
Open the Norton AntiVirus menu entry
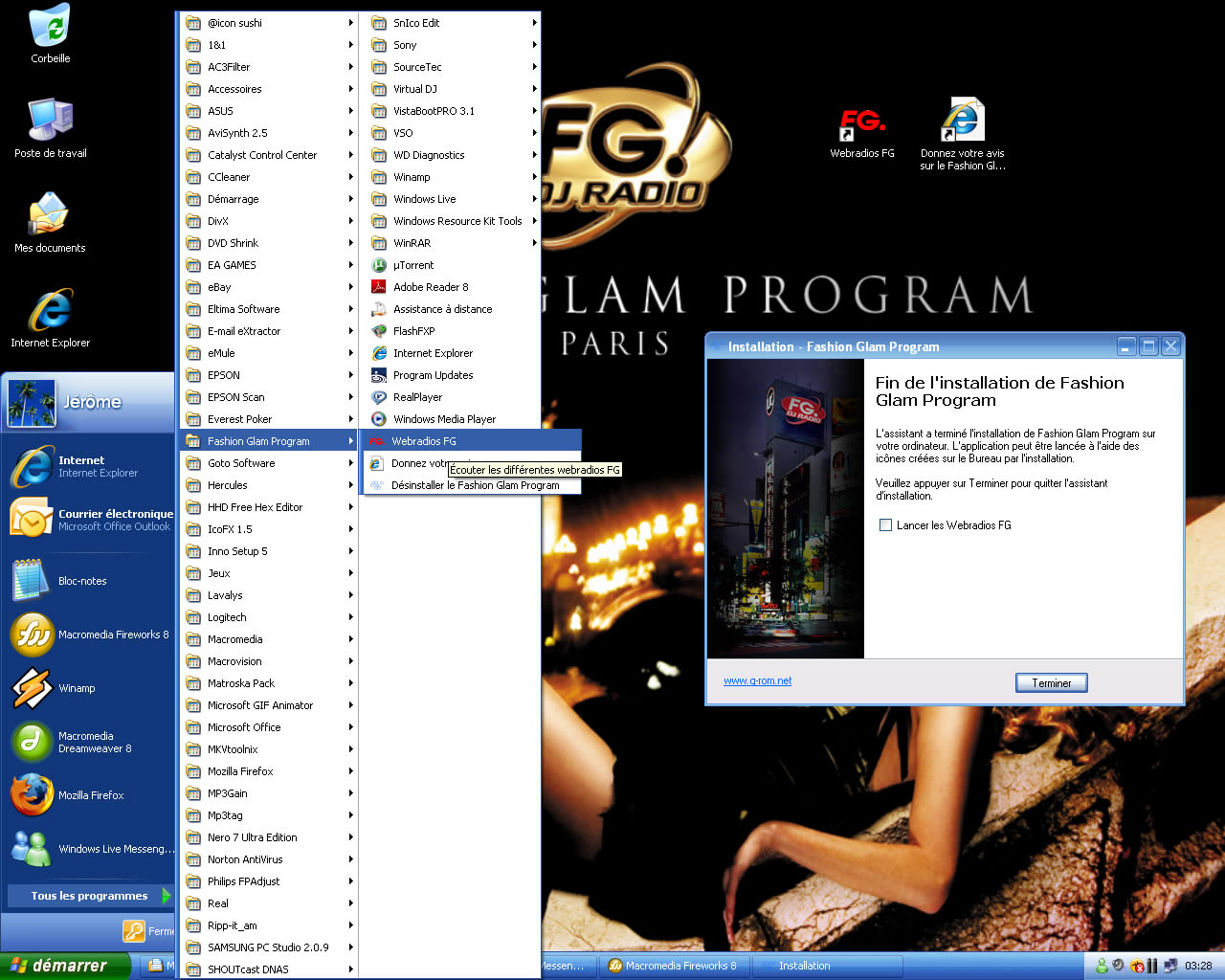pos(269,859)
